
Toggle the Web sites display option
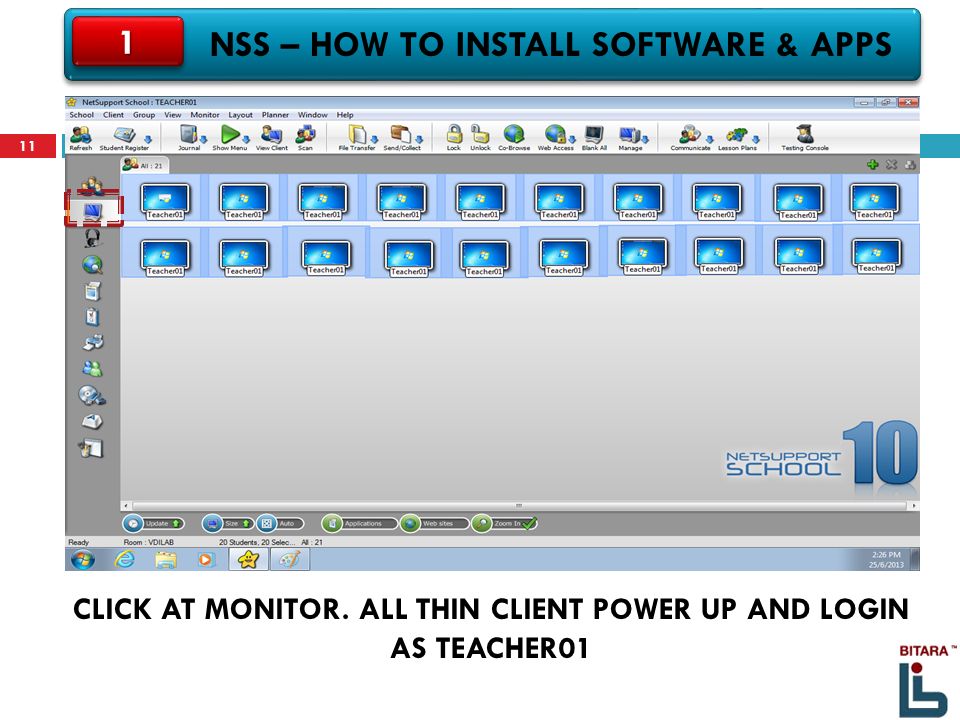pyautogui.click(x=434, y=523)
